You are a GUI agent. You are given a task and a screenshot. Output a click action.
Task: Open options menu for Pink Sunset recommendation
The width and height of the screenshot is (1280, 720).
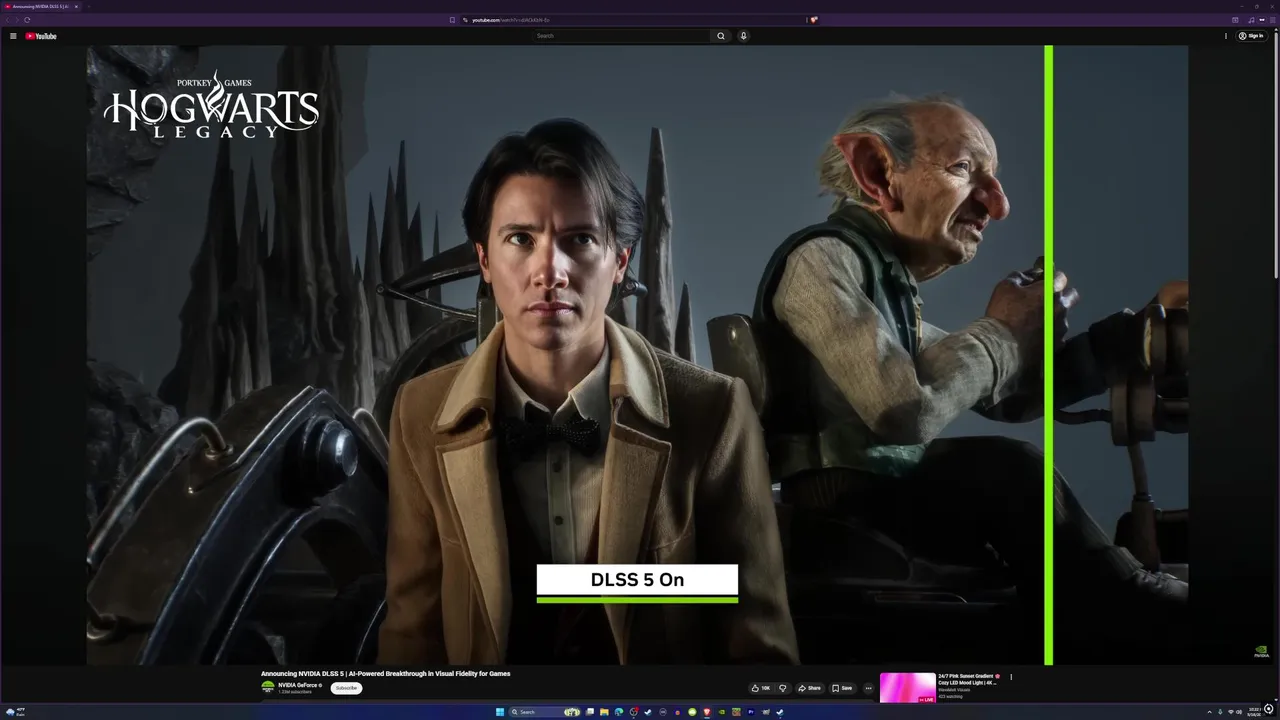pos(1011,677)
